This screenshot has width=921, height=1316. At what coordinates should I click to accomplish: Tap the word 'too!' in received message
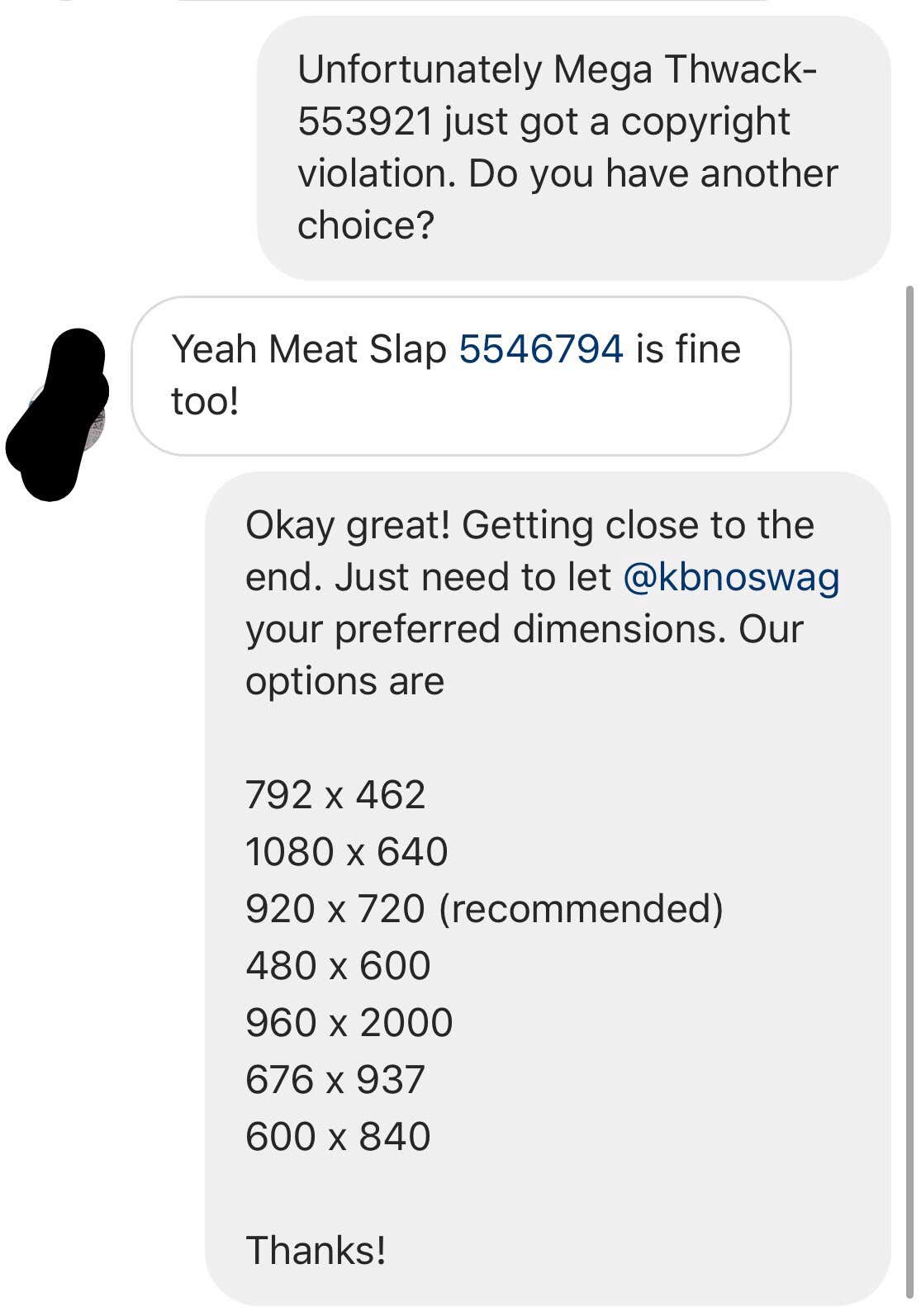[205, 401]
